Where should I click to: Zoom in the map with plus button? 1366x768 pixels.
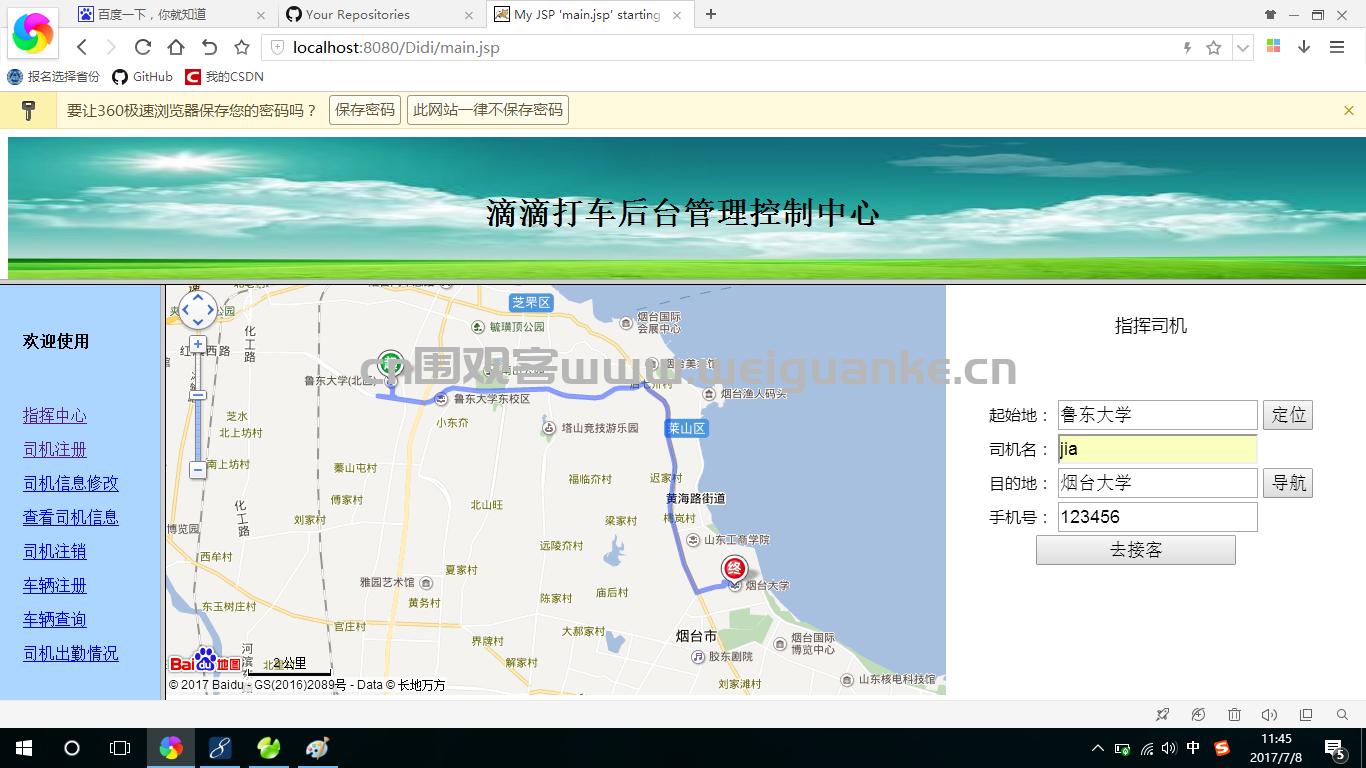[x=198, y=345]
